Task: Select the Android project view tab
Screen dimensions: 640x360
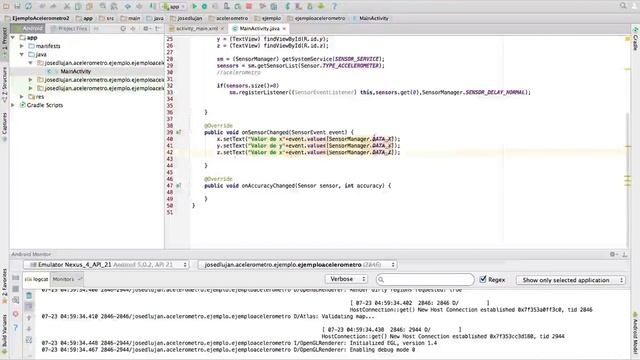Action: [27, 29]
